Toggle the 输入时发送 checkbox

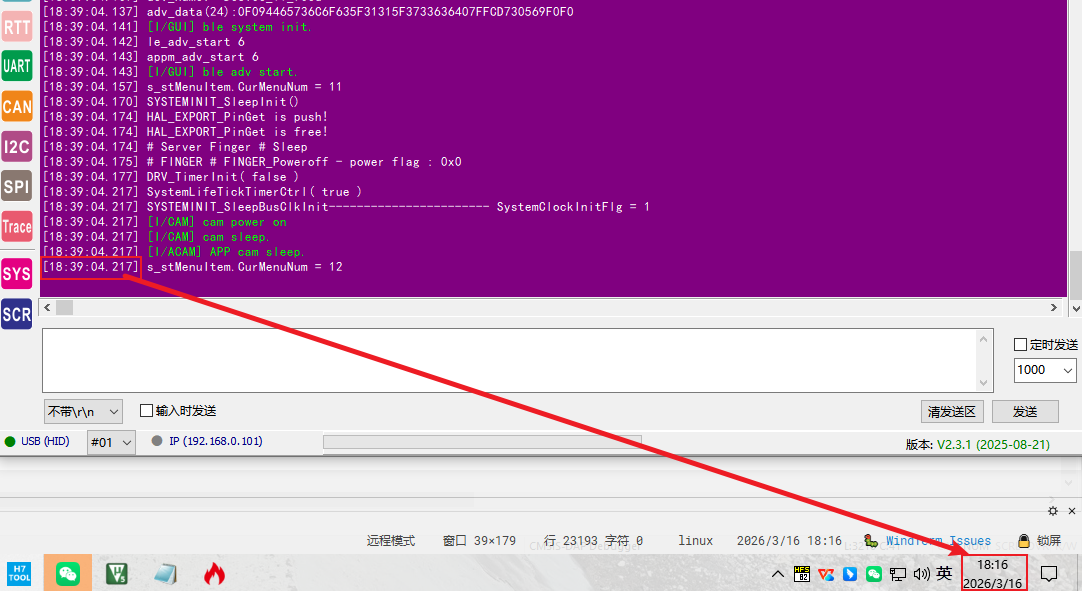coord(147,411)
